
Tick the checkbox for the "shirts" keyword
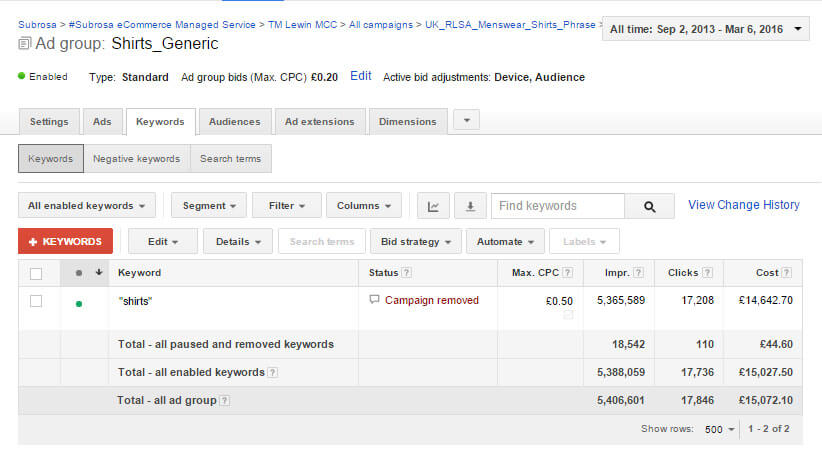click(36, 301)
